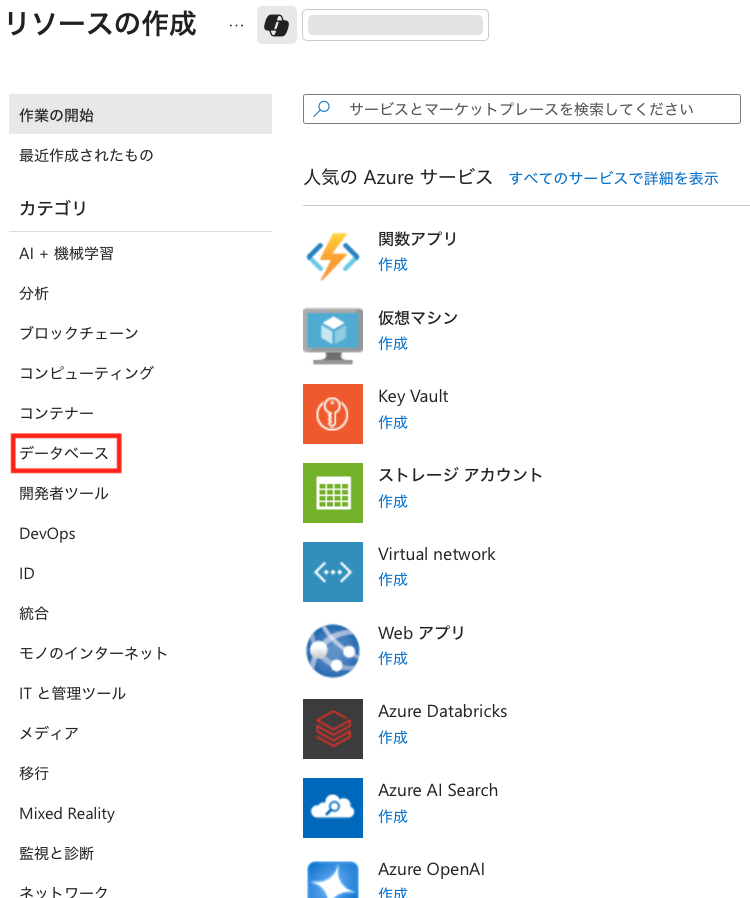
Task: Click the Azure Databricks service title
Action: pos(443,711)
